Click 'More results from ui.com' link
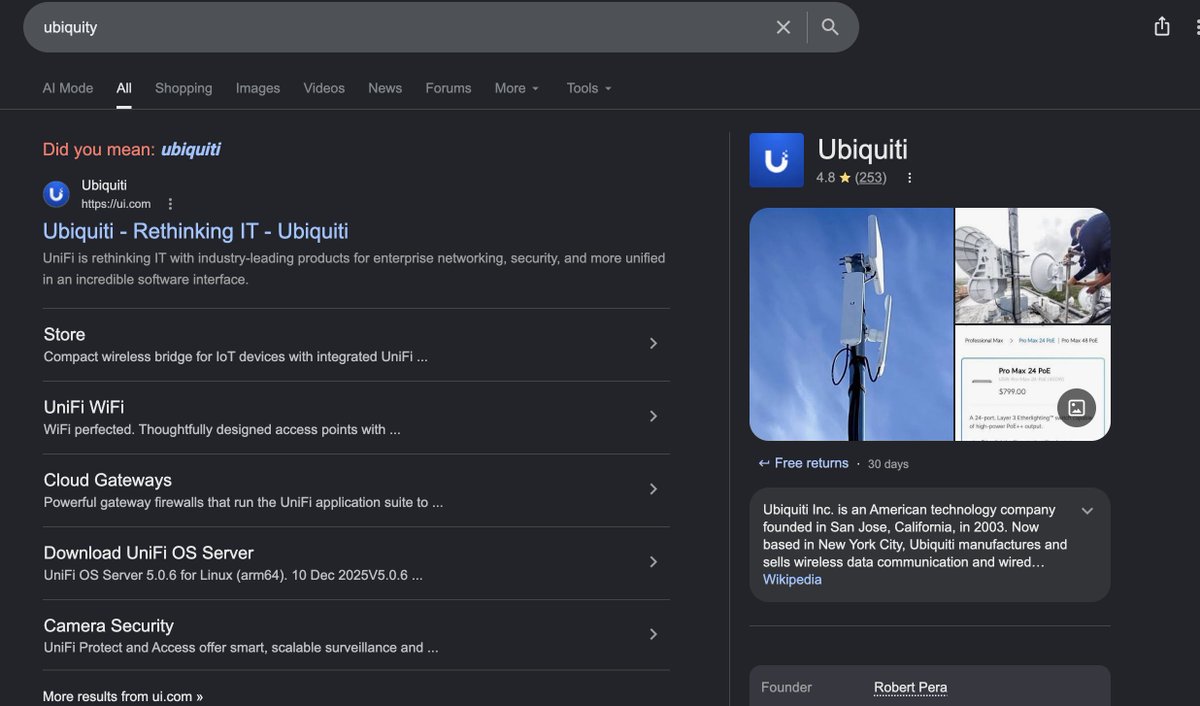1200x706 pixels. coord(123,696)
